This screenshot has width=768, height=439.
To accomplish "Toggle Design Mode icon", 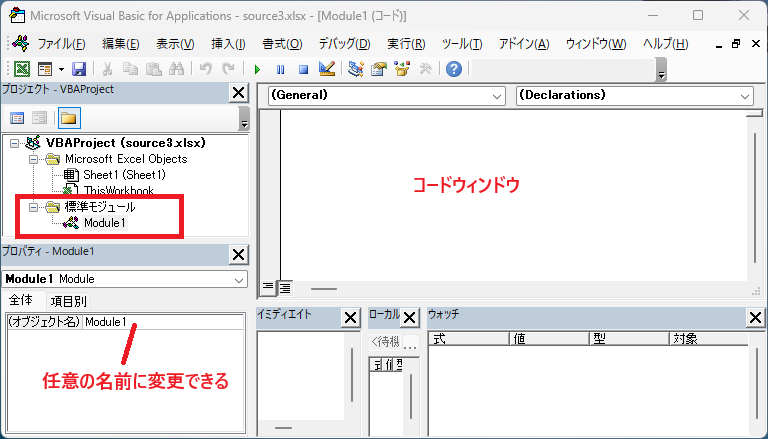I will pos(327,69).
